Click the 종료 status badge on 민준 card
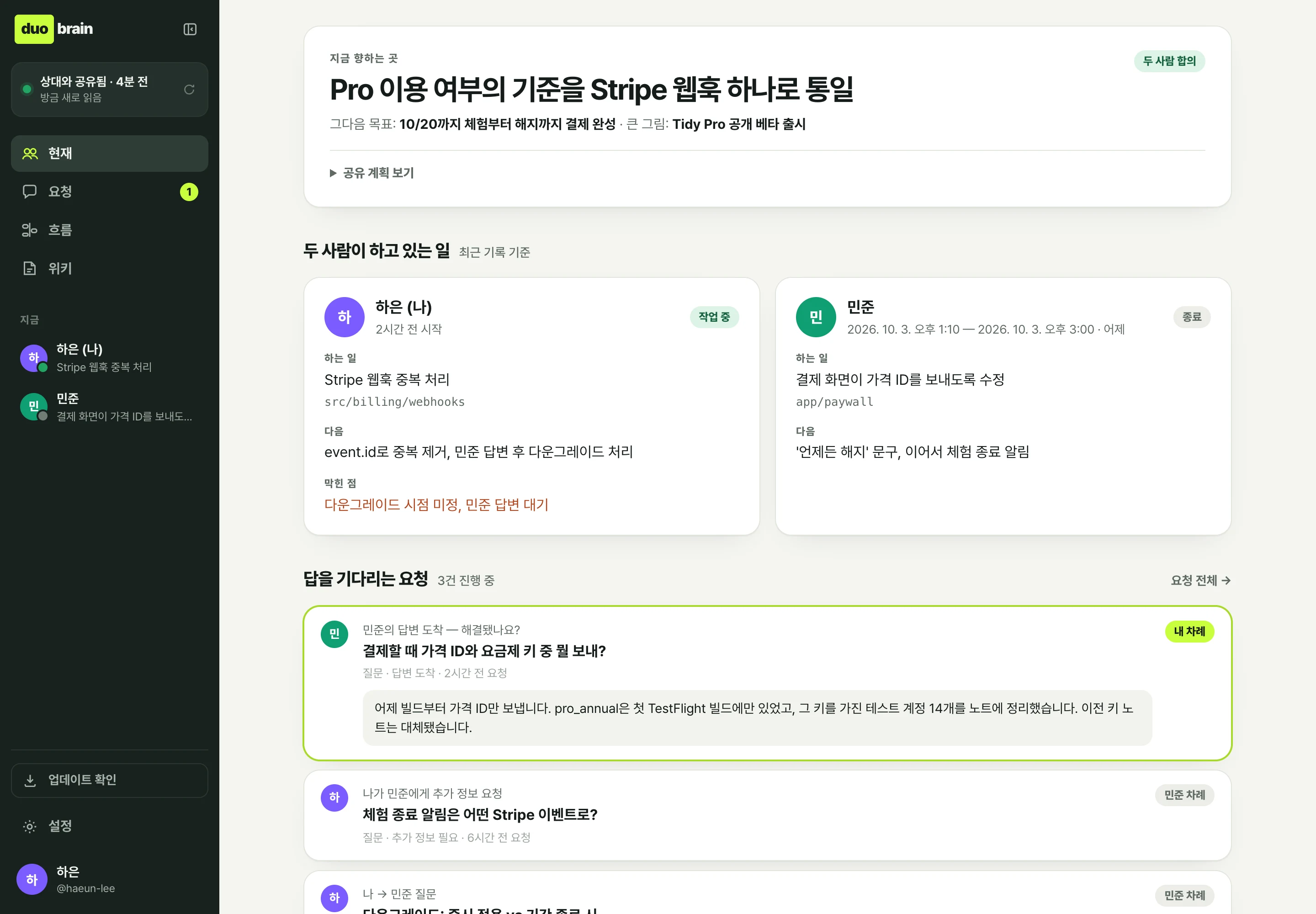The height and width of the screenshot is (914, 1316). coord(1192,317)
